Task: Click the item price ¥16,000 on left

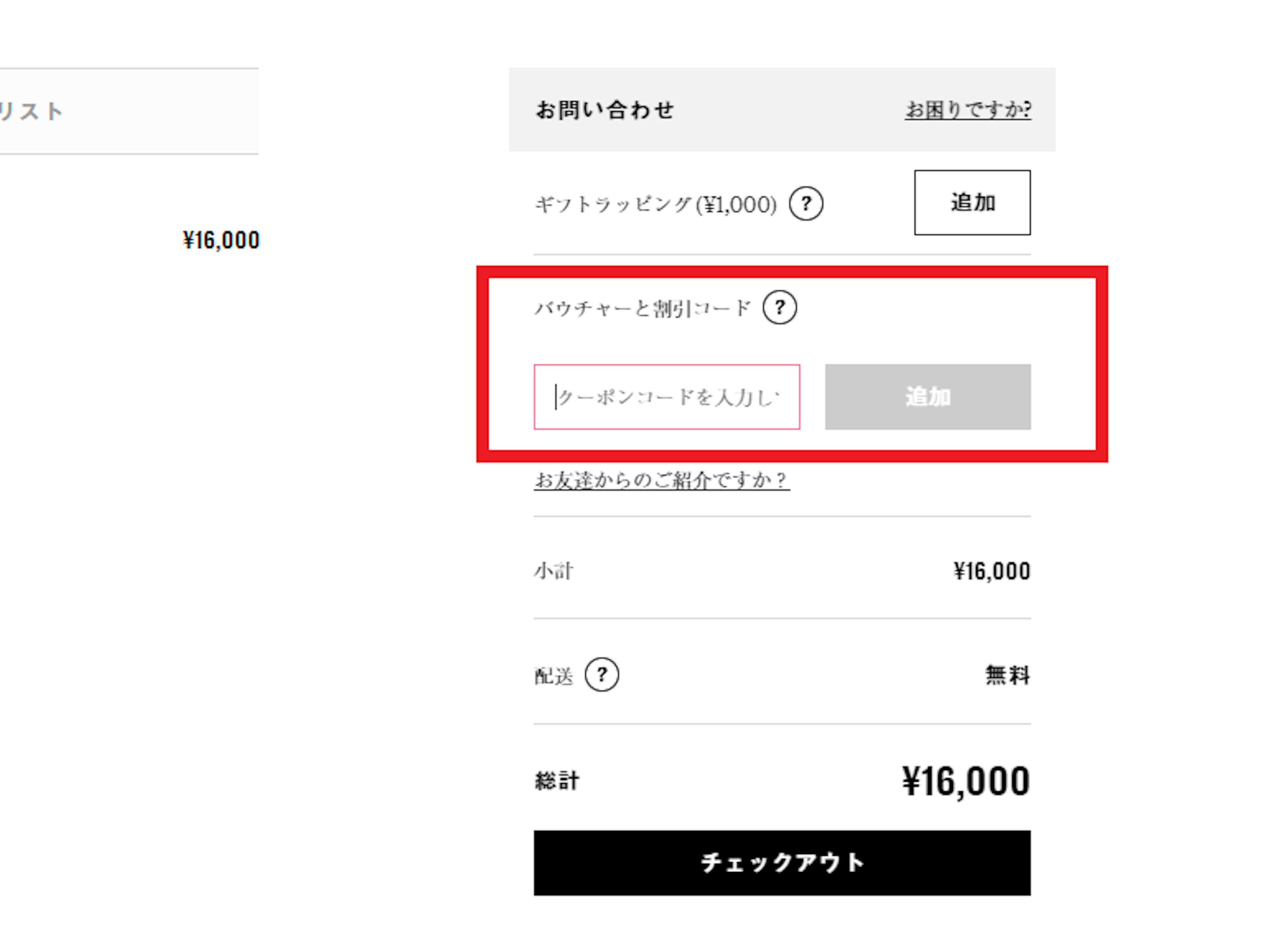Action: click(221, 240)
